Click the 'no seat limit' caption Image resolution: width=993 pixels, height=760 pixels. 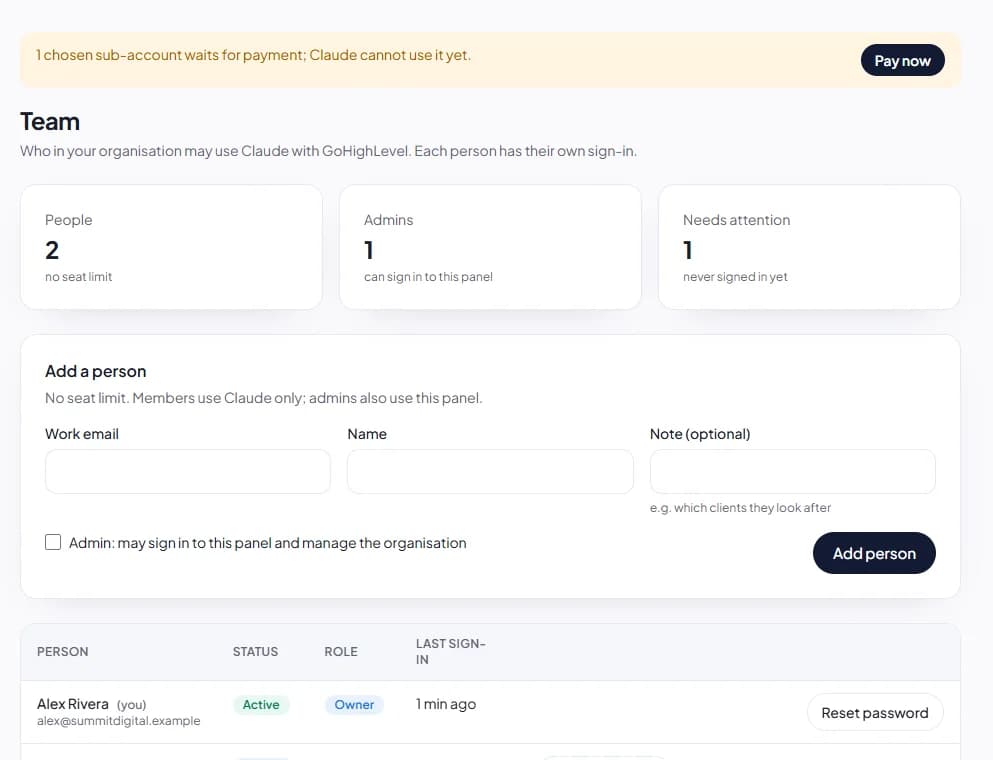pyautogui.click(x=79, y=277)
